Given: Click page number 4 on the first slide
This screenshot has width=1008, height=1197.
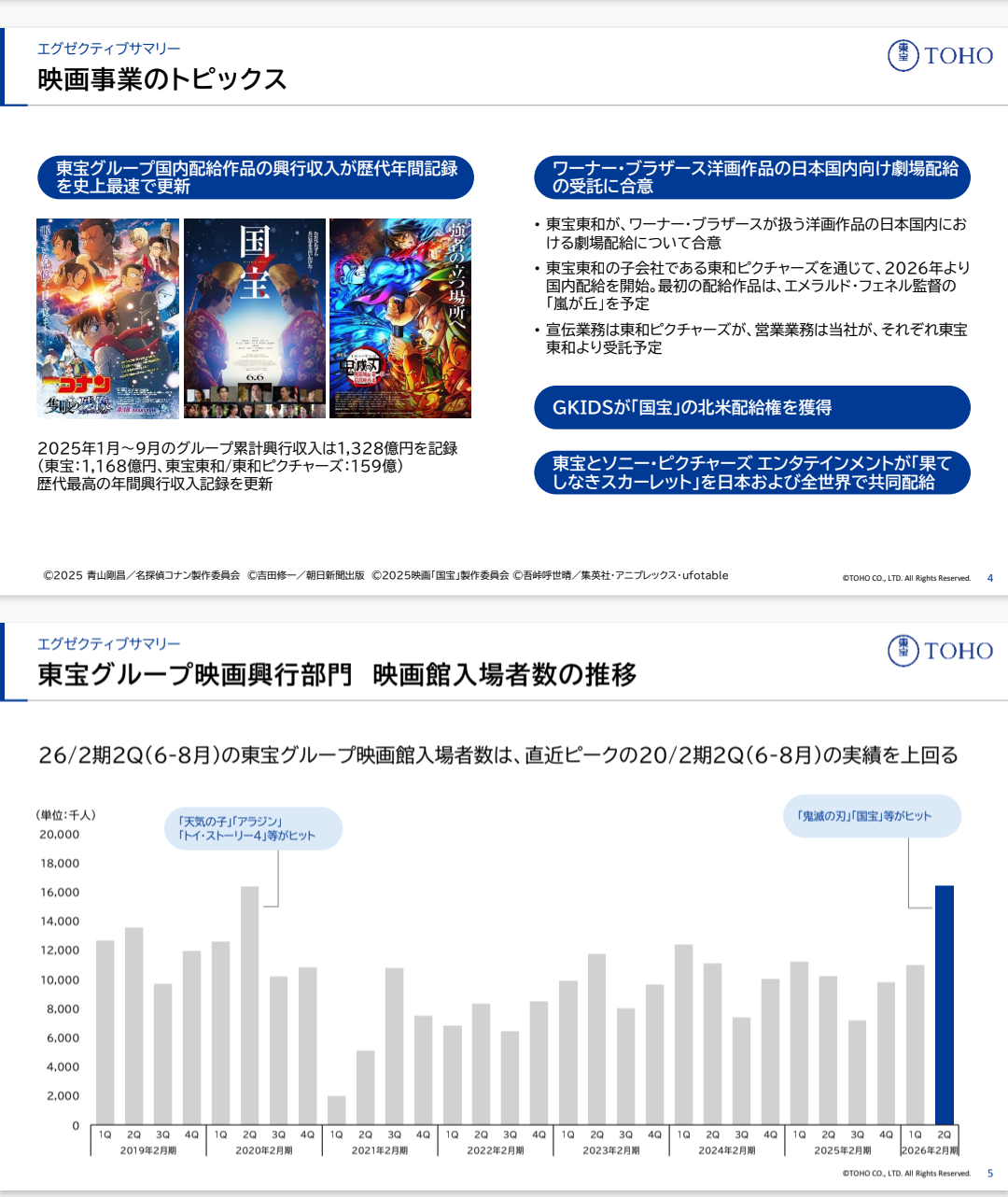Looking at the screenshot, I should 990,578.
